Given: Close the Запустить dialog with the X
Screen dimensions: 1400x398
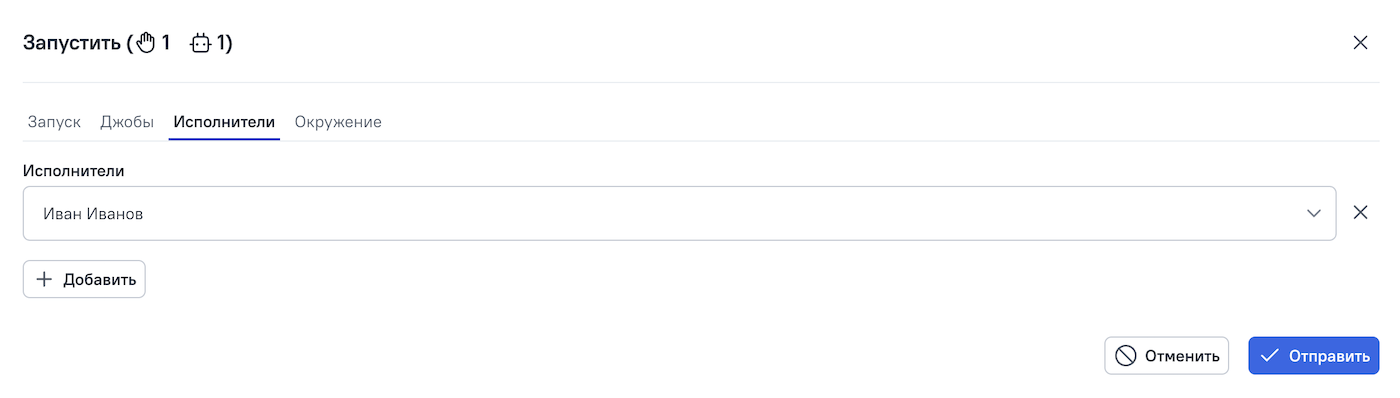Looking at the screenshot, I should point(1360,42).
